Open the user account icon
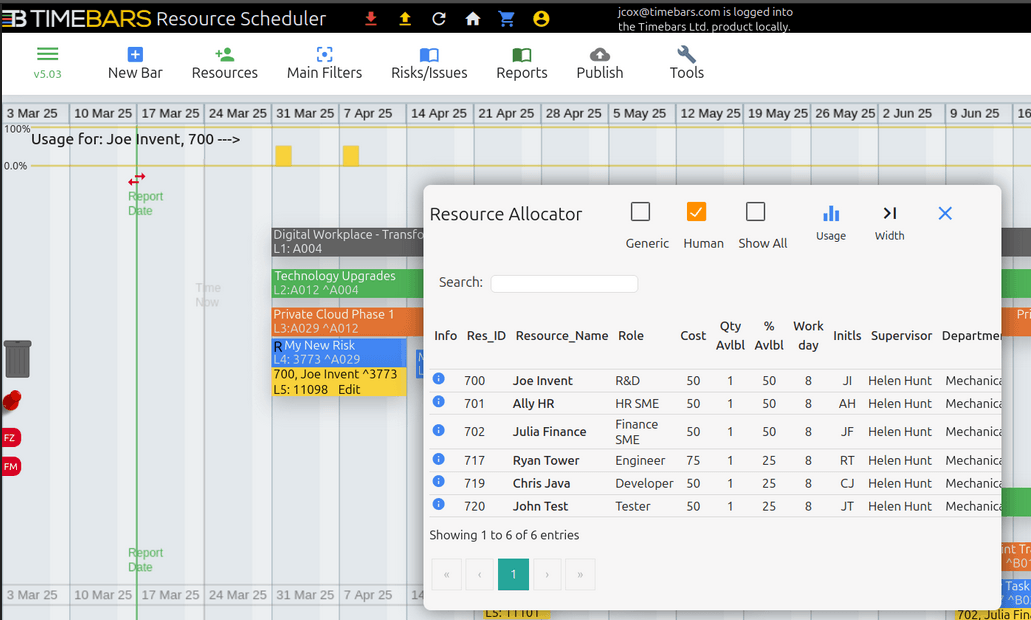1031x620 pixels. (x=541, y=18)
